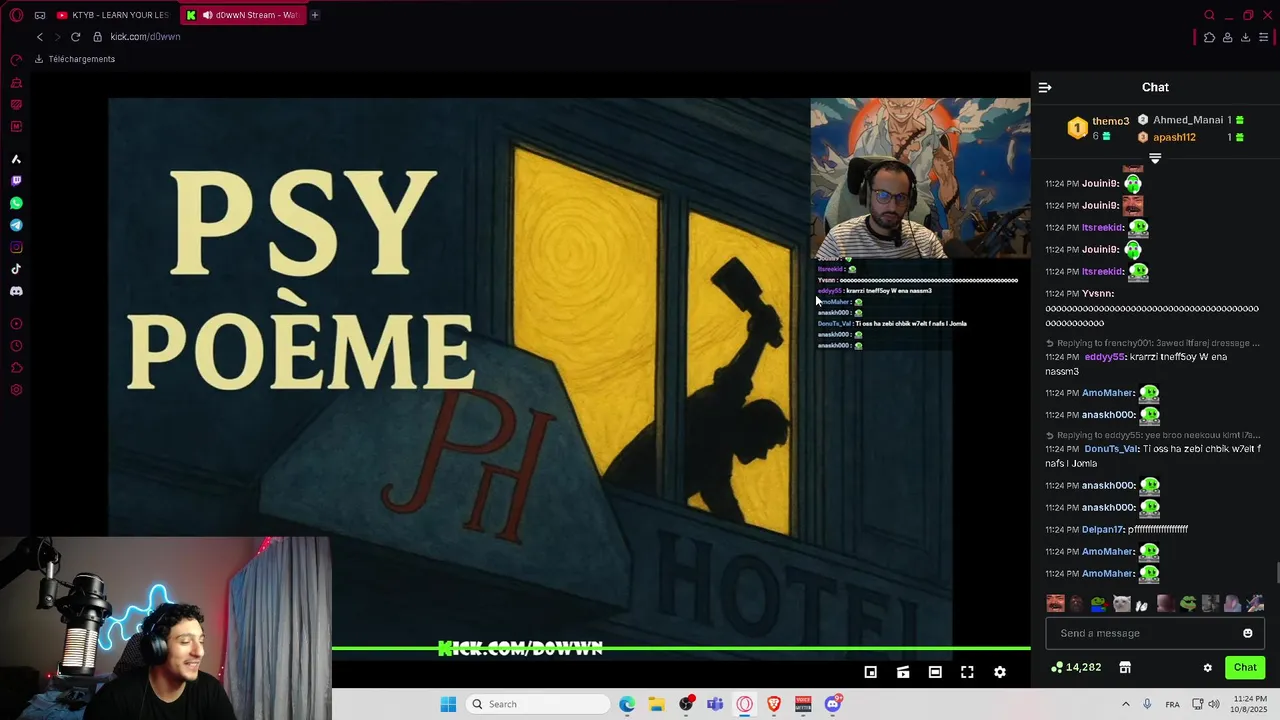Viewport: 1280px width, 720px height.
Task: Open sidebar extensions cube icon
Action: point(16,368)
